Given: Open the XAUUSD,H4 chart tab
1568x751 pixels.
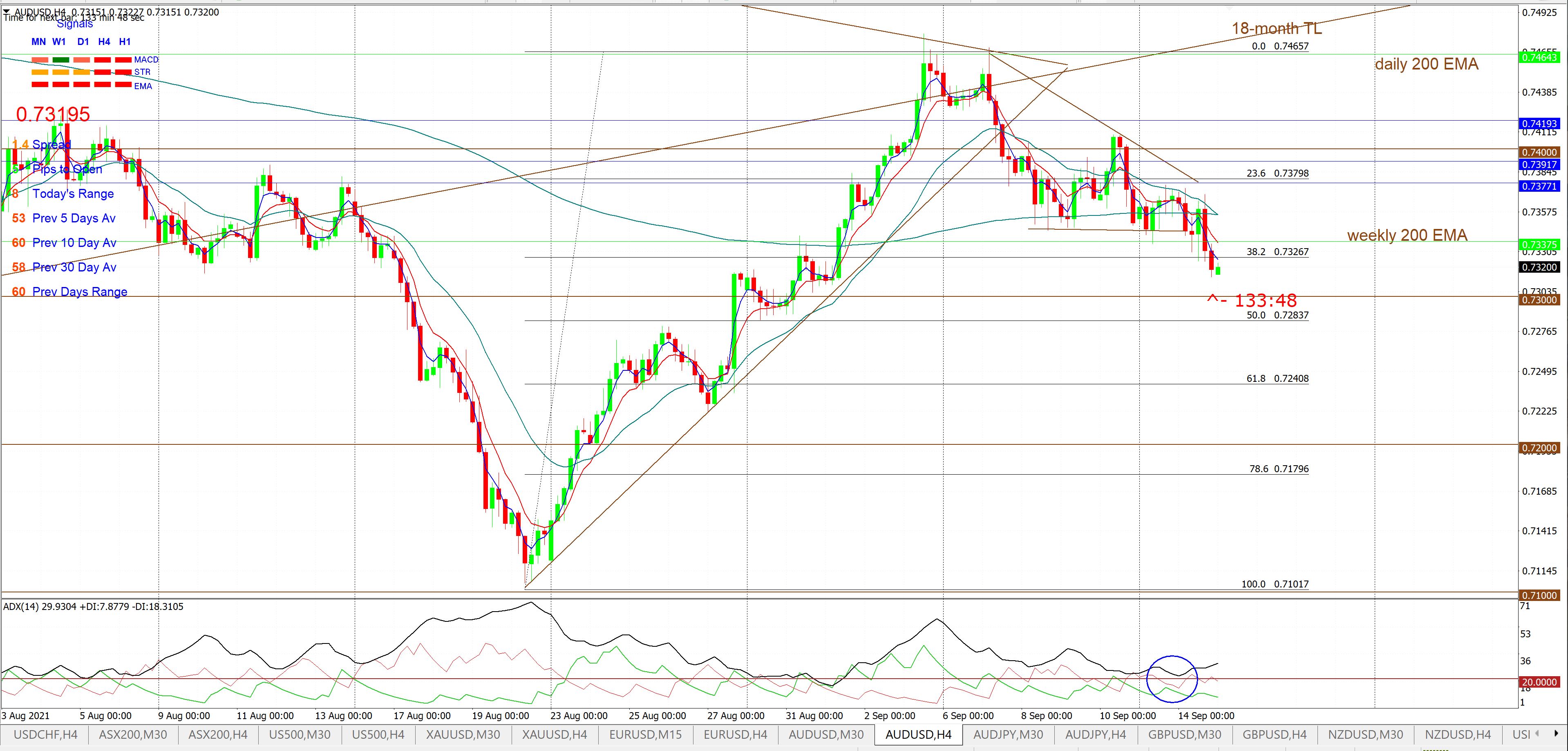Looking at the screenshot, I should (555, 735).
